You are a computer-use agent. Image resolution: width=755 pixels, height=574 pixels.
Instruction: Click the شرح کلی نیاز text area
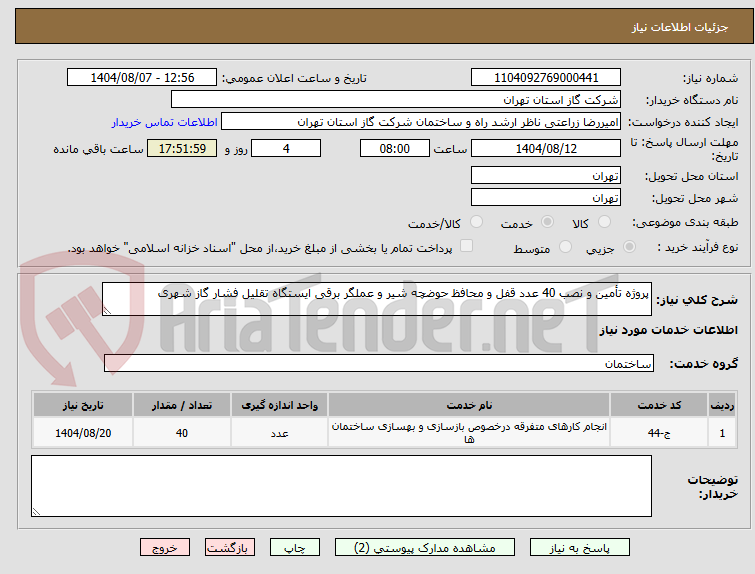(377, 299)
